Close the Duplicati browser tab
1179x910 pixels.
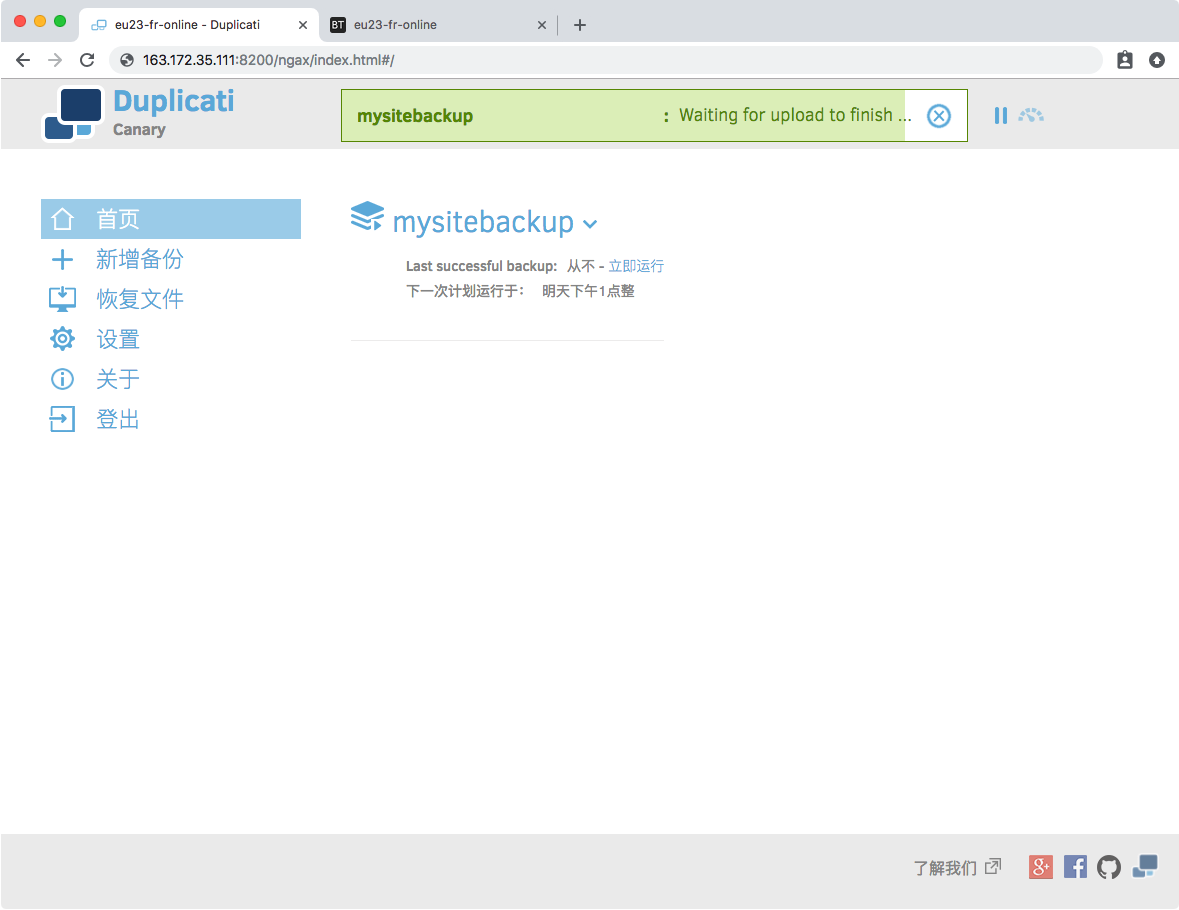tap(303, 25)
